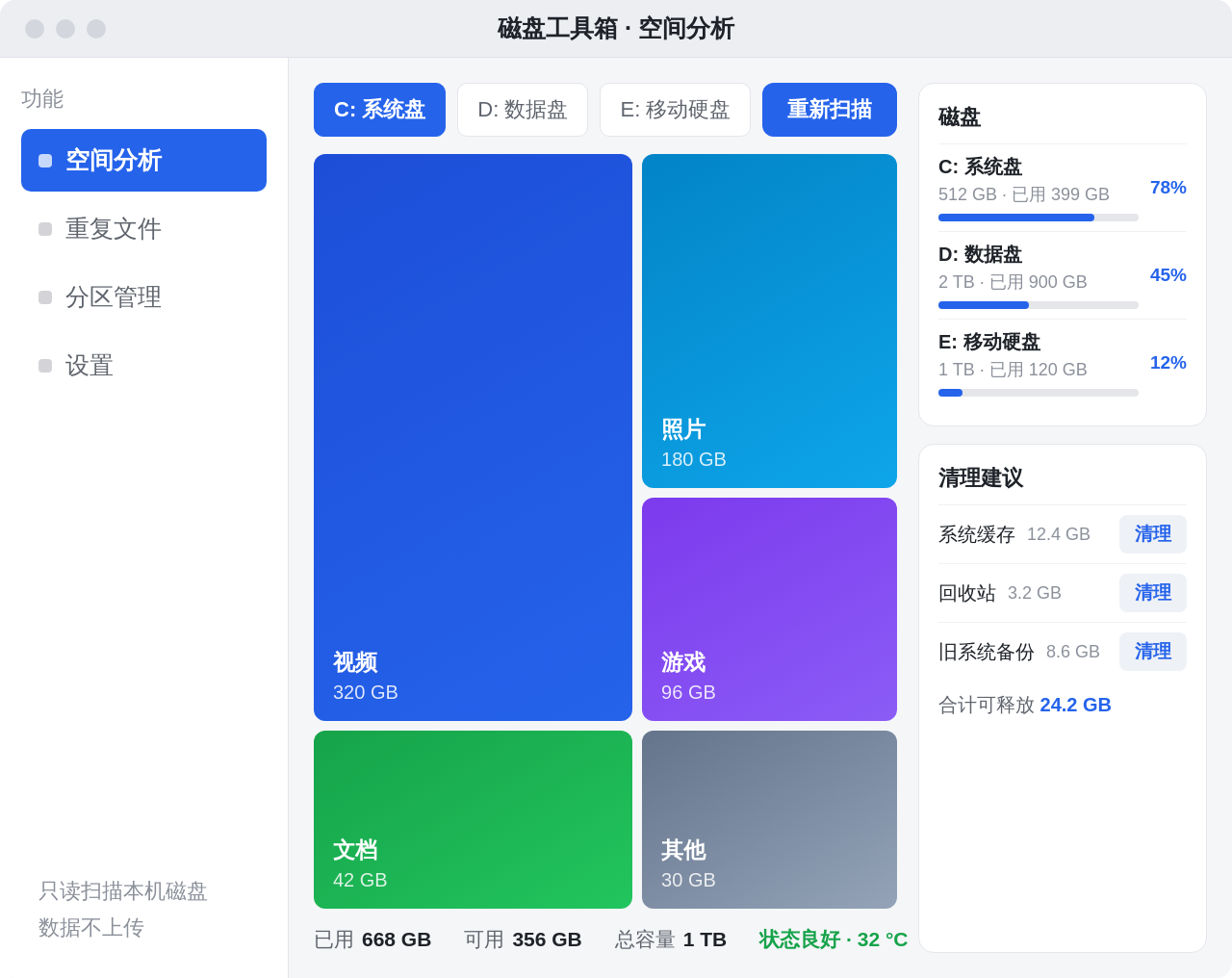Click the 已用 668 GB summary
This screenshot has width=1232, height=978.
[x=372, y=939]
